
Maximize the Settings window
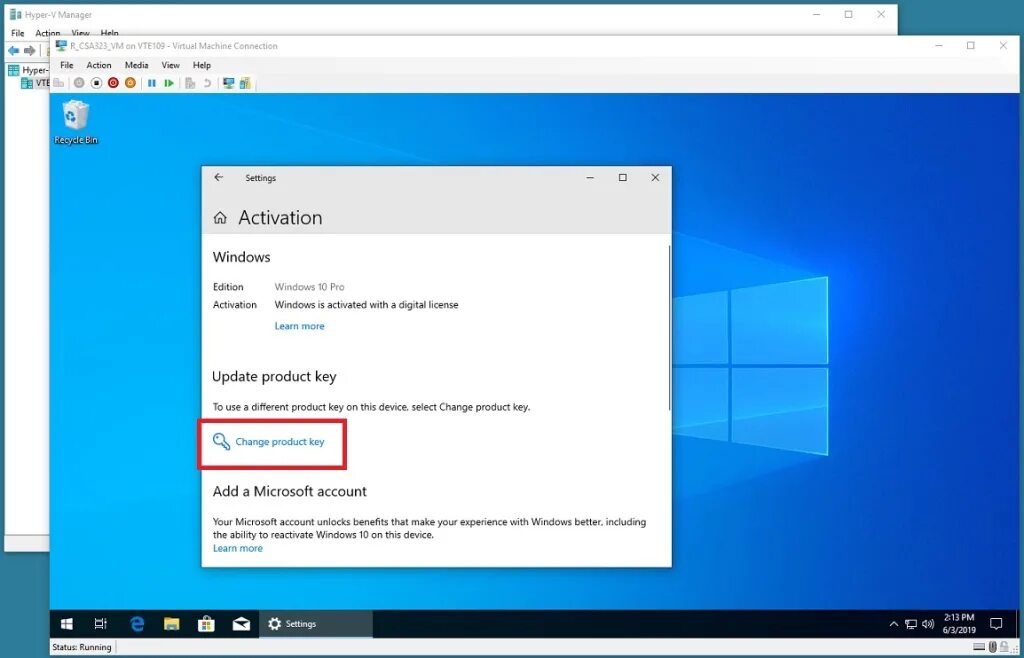tap(622, 178)
